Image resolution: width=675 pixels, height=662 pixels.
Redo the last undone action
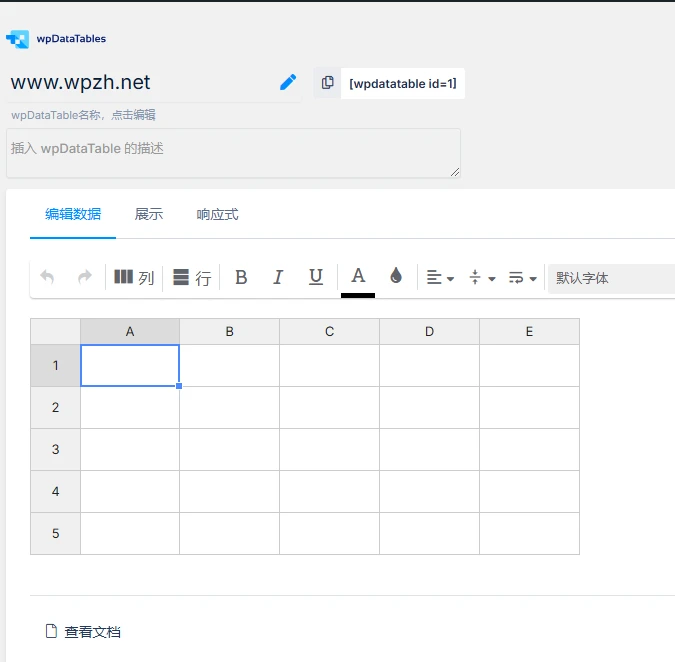click(x=85, y=277)
